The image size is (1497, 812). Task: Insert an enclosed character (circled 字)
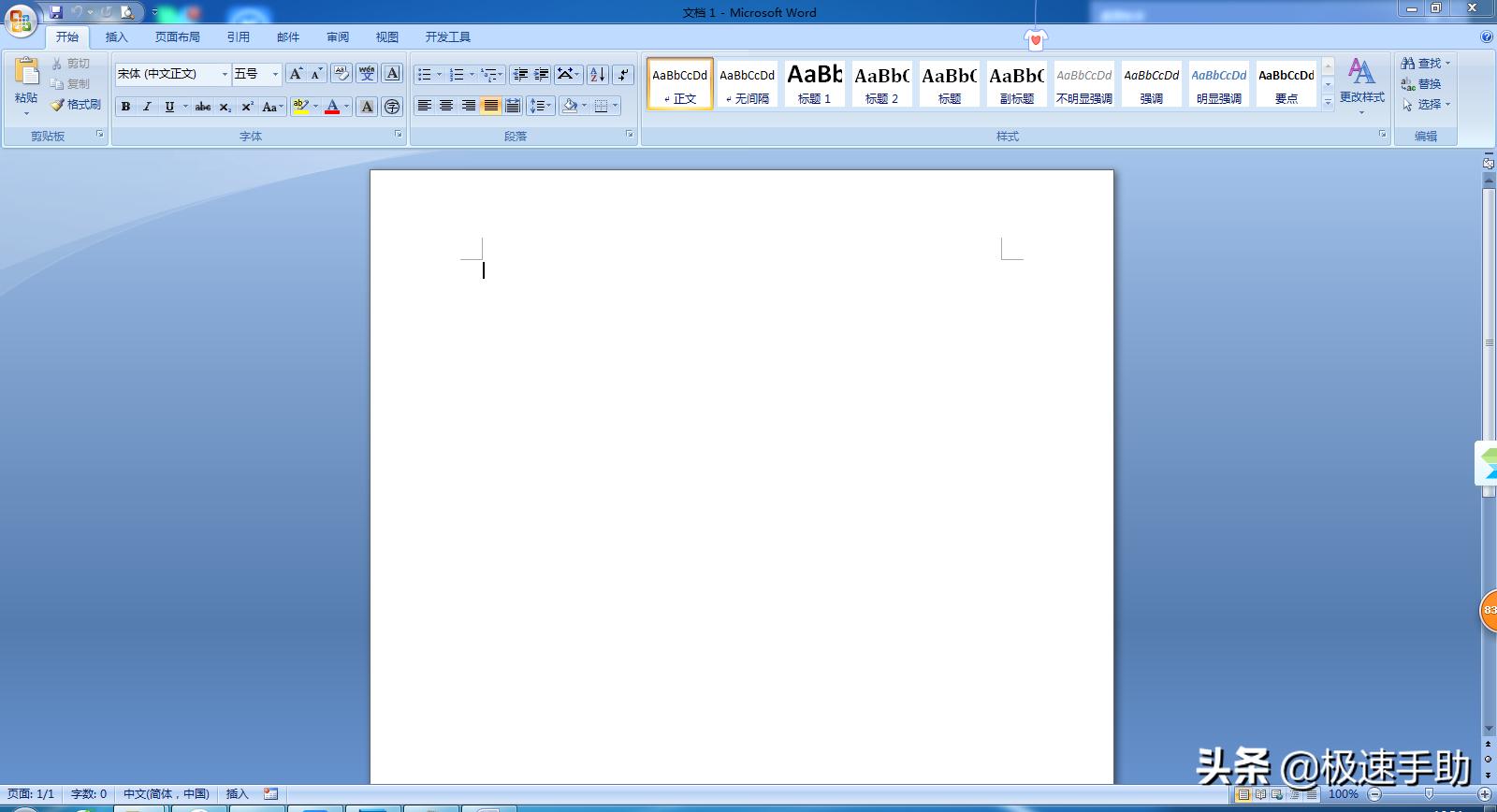click(x=393, y=107)
